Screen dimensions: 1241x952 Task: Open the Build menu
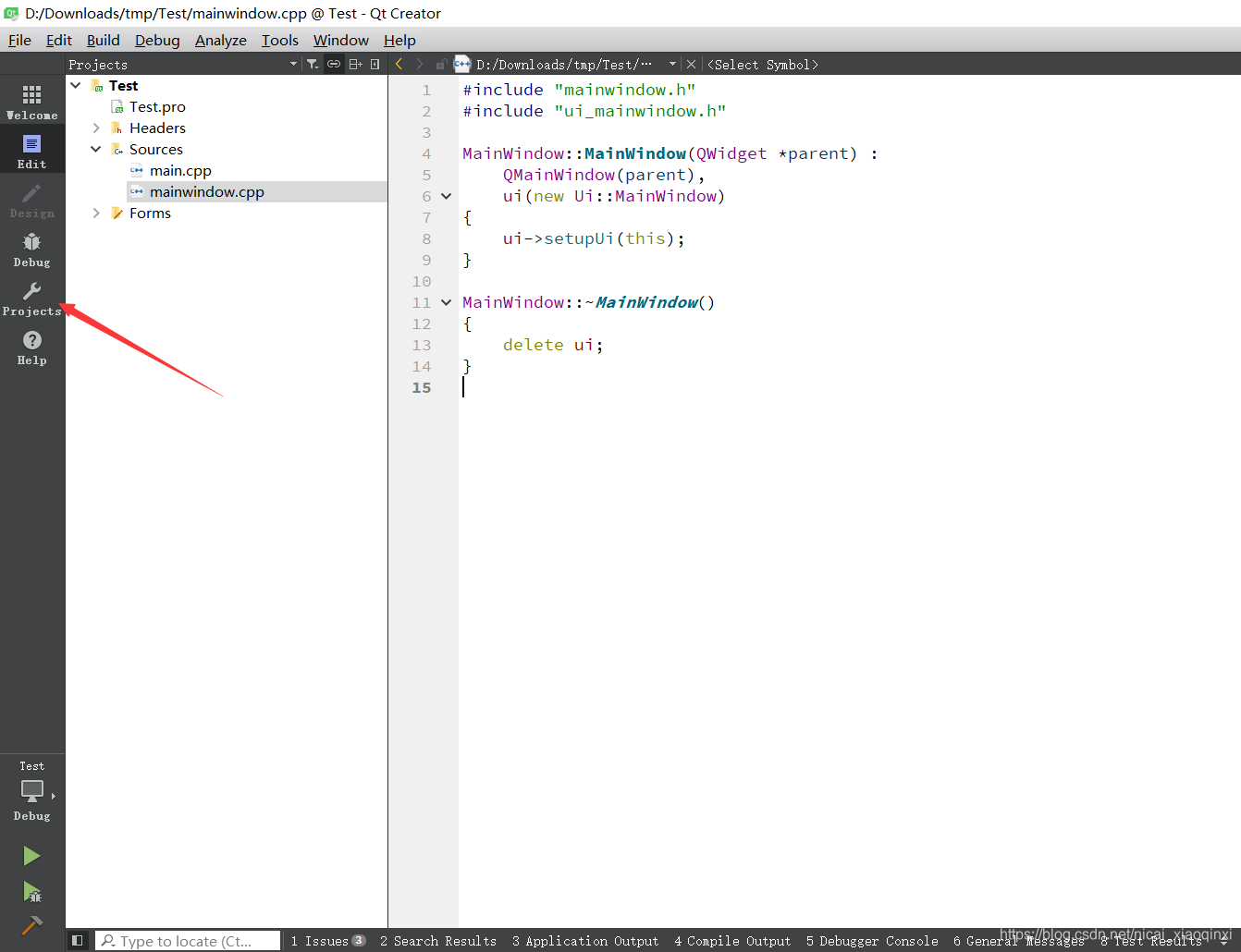(x=104, y=40)
